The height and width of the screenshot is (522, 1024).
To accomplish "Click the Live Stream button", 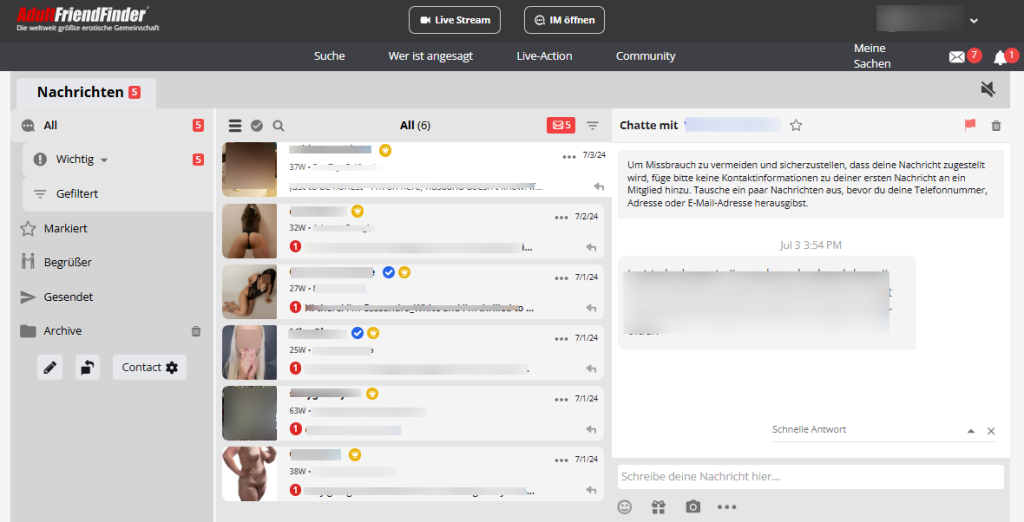I will tap(455, 20).
